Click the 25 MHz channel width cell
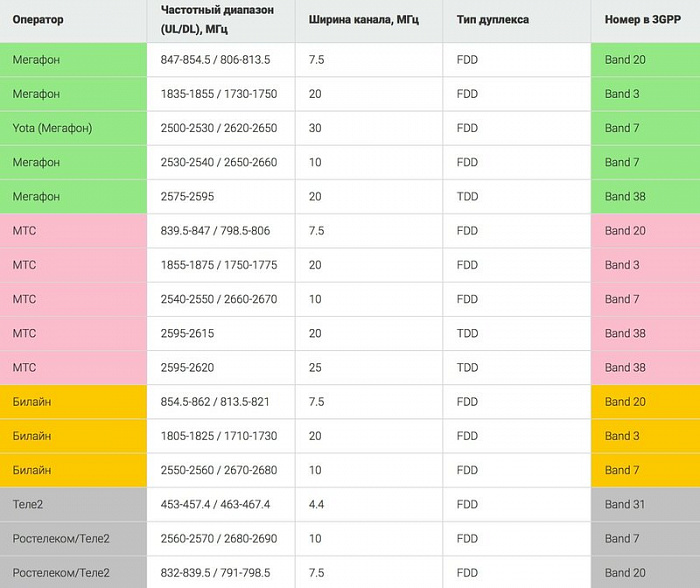Screen dimensions: 700x588 pyautogui.click(x=369, y=367)
